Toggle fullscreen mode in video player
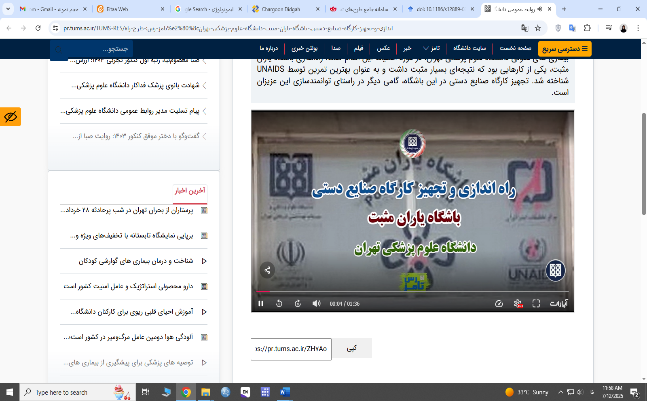Image resolution: width=647 pixels, height=401 pixels. pos(536,304)
